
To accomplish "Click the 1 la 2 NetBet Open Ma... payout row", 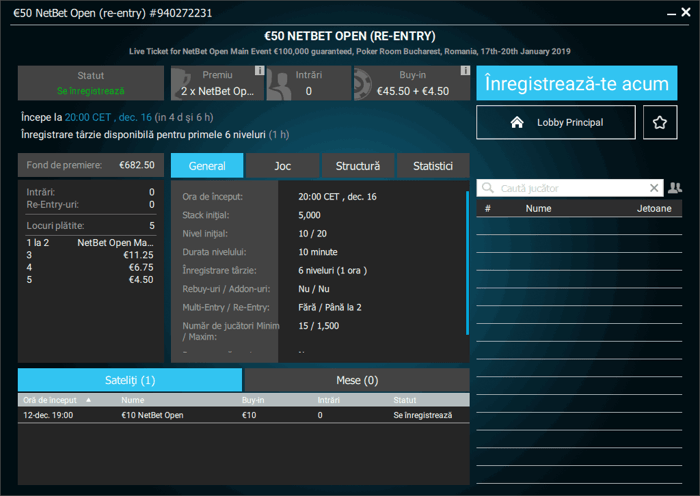I will [x=90, y=243].
